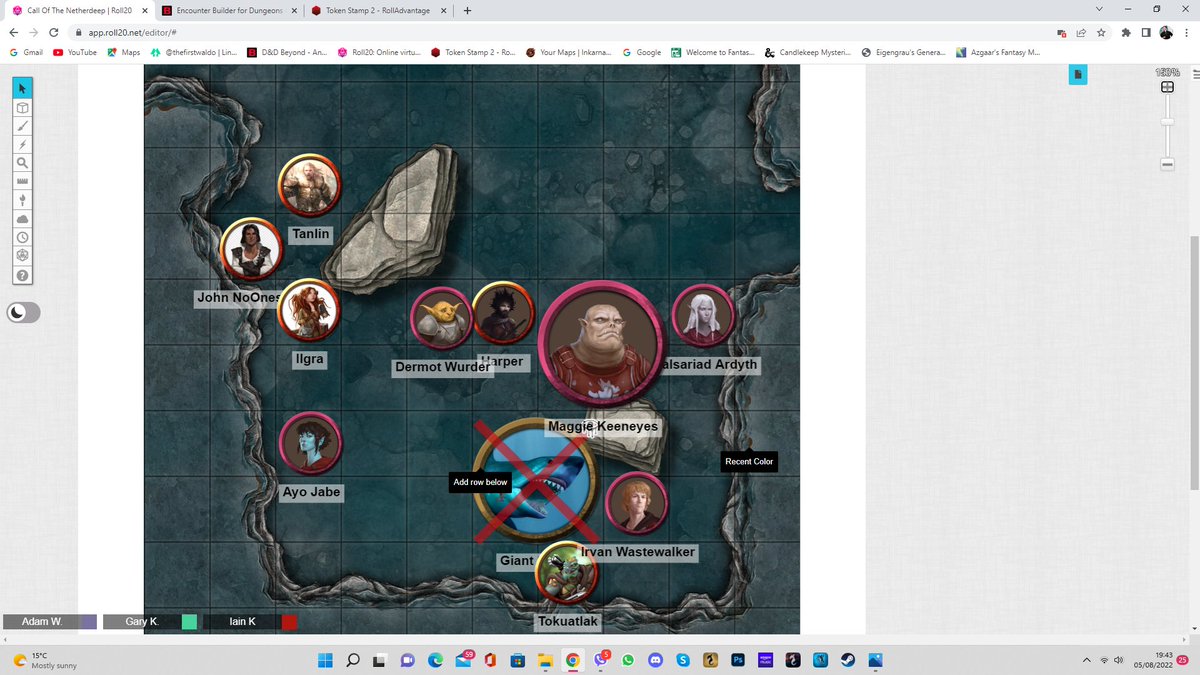Select the John NoOnes token
The height and width of the screenshot is (675, 1200).
click(x=251, y=249)
